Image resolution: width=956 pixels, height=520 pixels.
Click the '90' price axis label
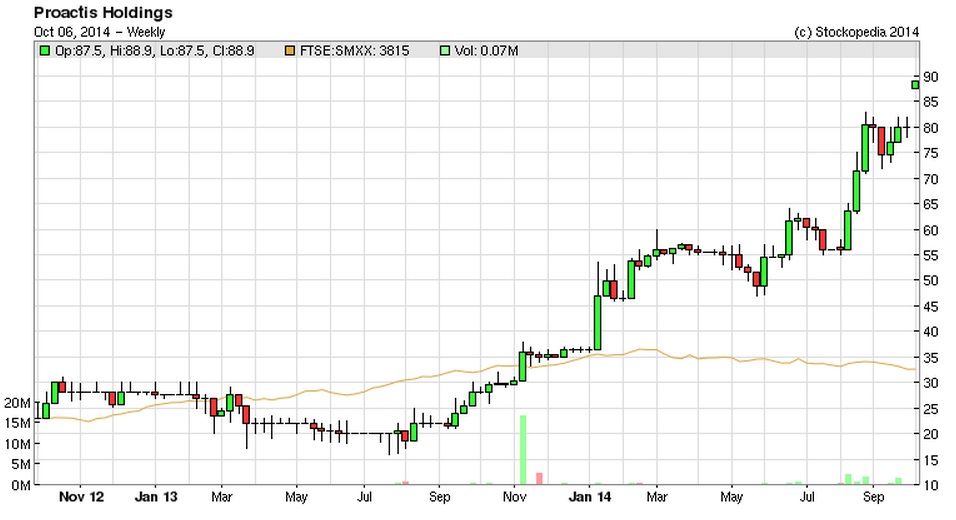coord(930,77)
